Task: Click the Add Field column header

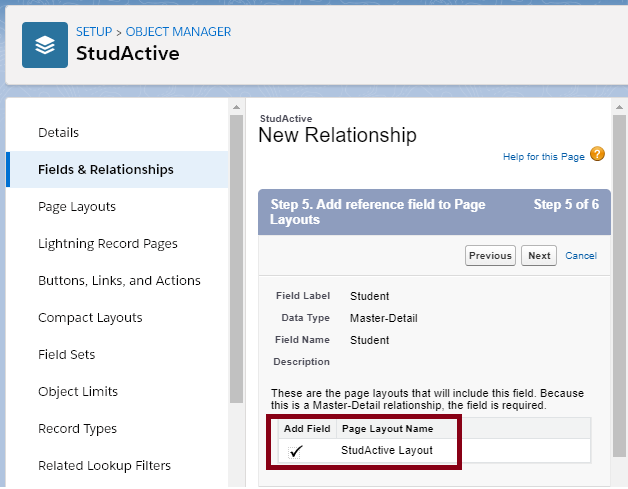Action: click(x=307, y=429)
